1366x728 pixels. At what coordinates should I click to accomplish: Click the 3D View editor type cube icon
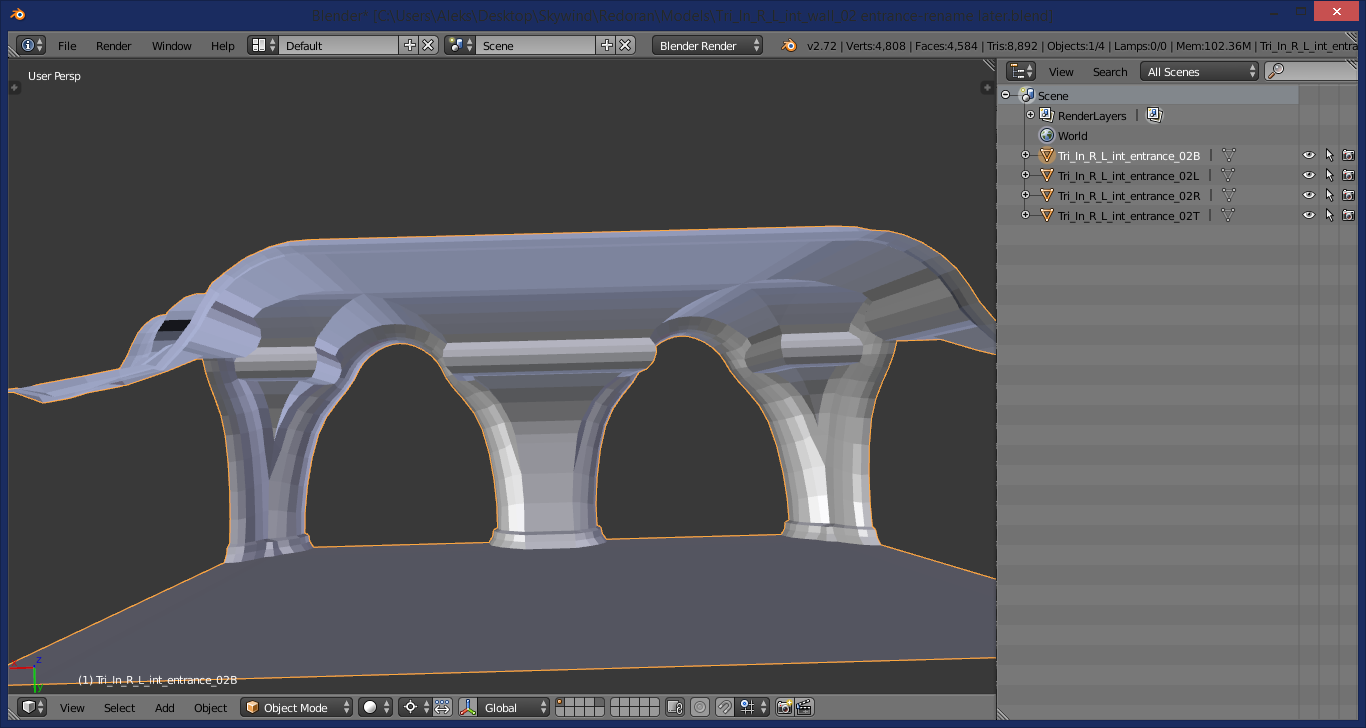(33, 707)
